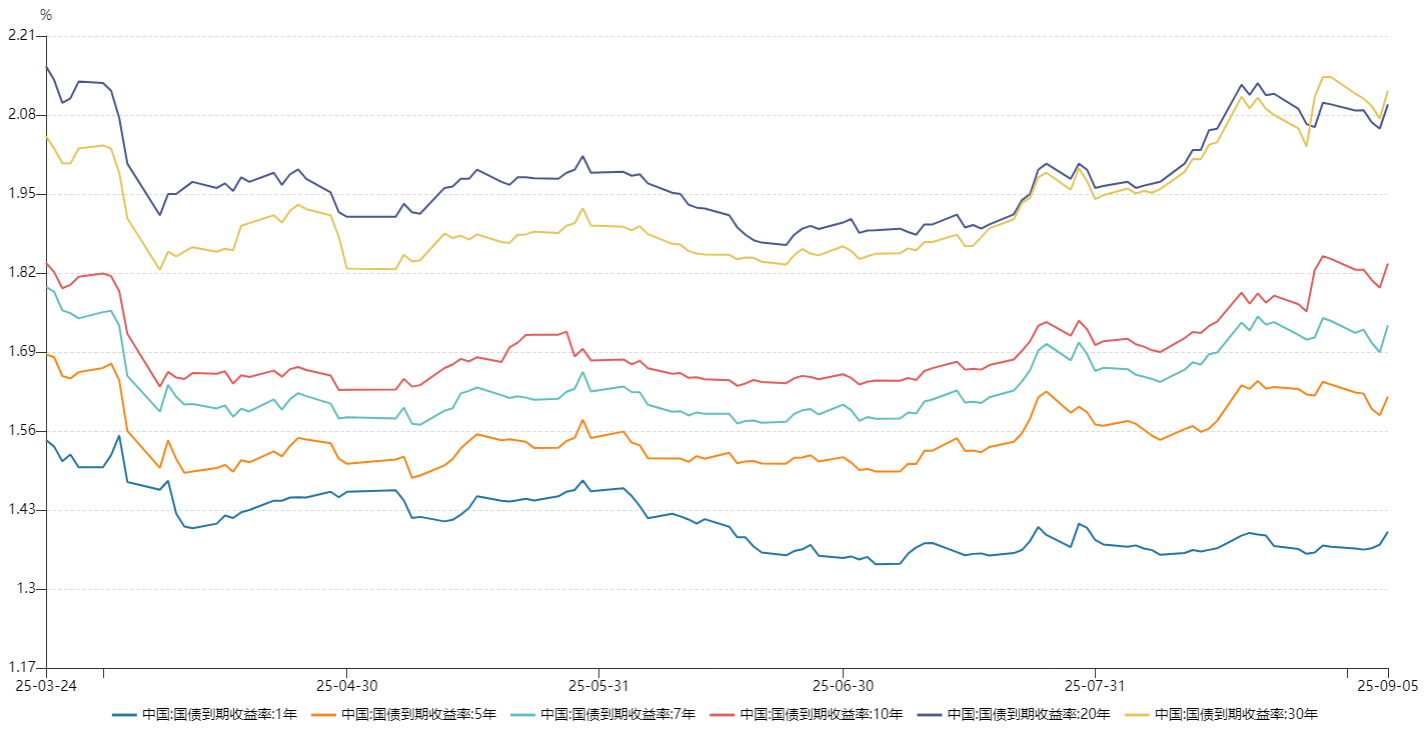Screen dimensions: 1424x732
Task: Click the % unit label above the y-axis
Action: [46, 15]
